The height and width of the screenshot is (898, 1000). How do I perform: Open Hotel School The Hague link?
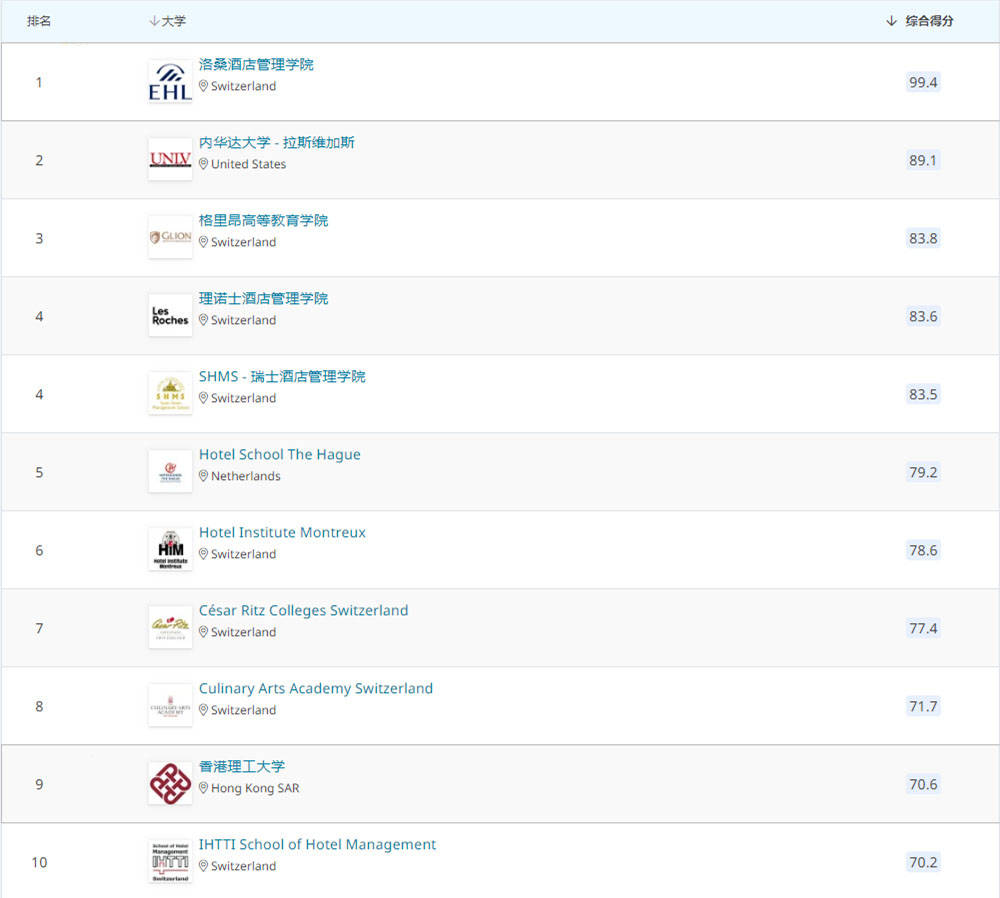tap(279, 455)
